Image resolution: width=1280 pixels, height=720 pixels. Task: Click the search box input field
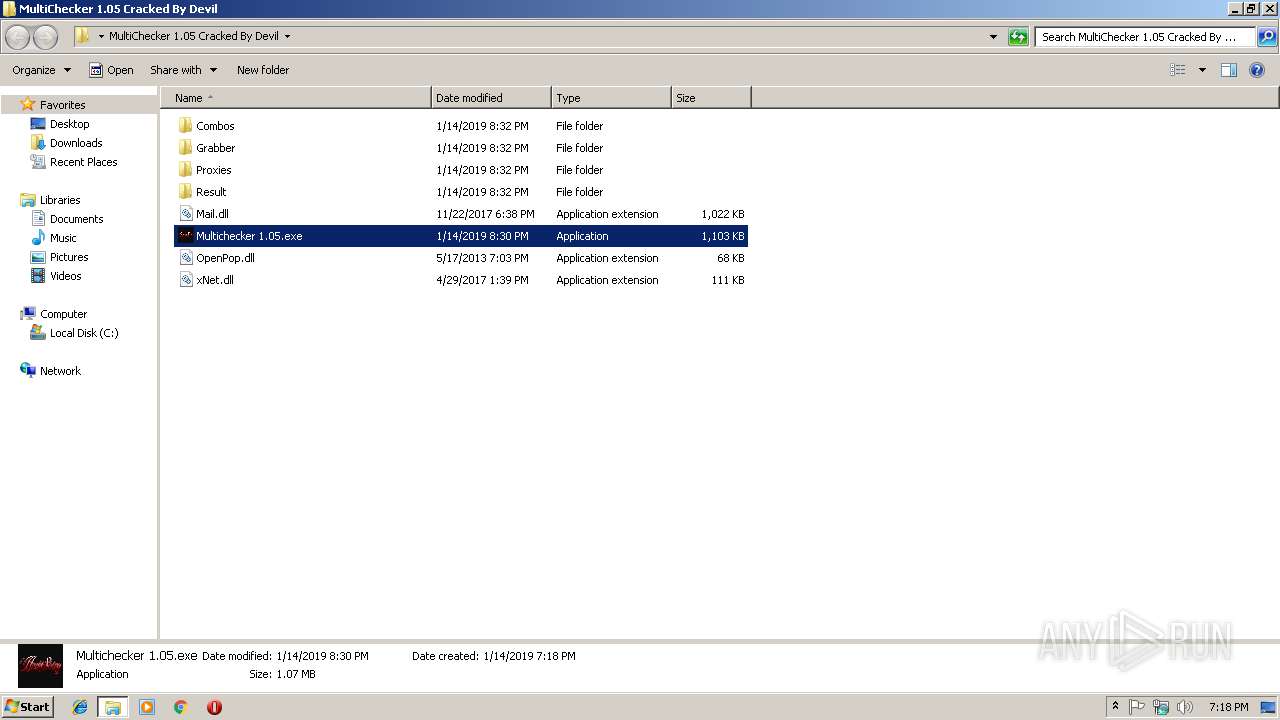click(1145, 37)
